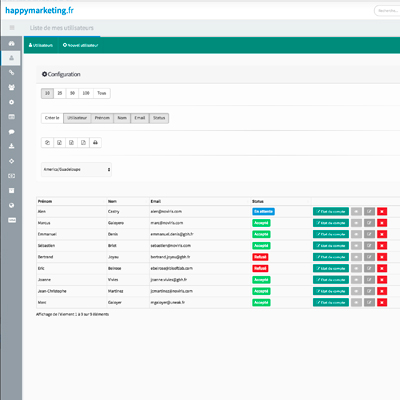The width and height of the screenshot is (400, 400).
Task: Click the light grey icon in Sébastien row
Action: coord(356,246)
